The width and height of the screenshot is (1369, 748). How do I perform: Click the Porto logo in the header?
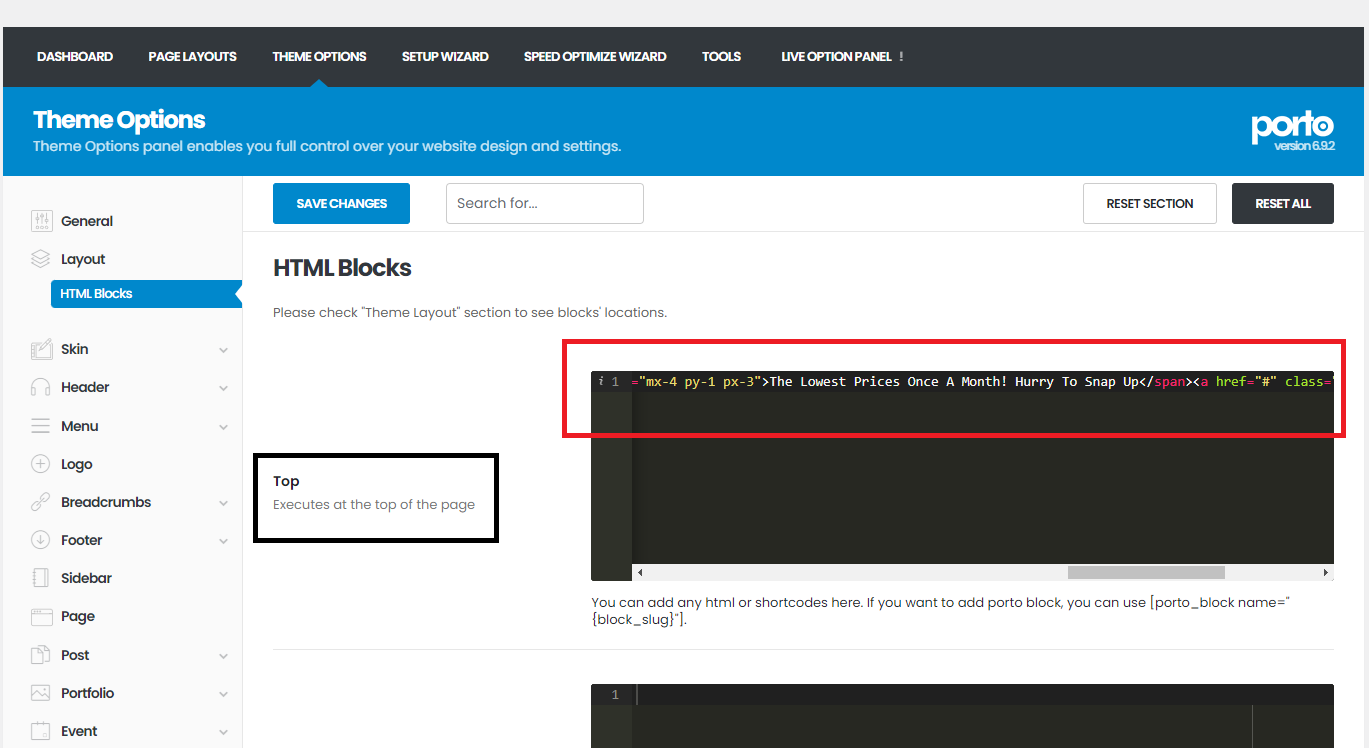[1292, 126]
